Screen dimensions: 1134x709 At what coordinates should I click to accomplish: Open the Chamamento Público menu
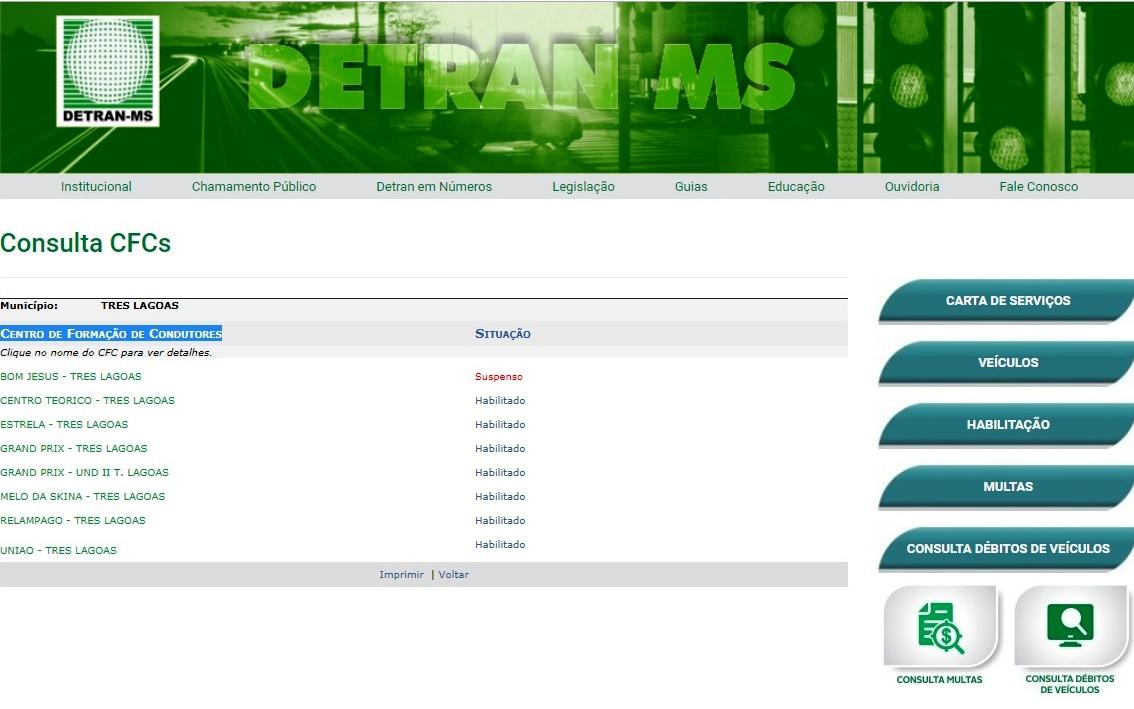click(x=254, y=187)
